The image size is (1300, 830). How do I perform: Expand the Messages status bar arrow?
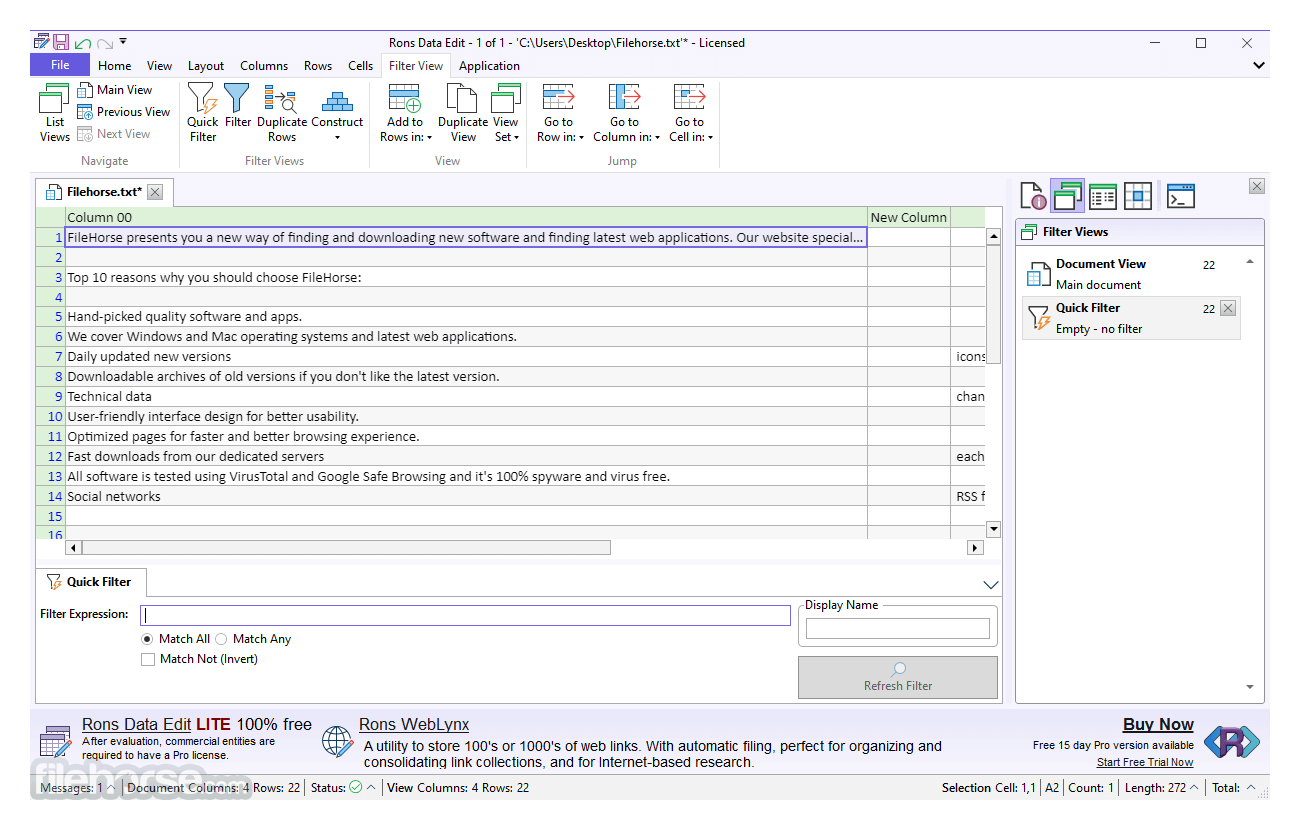[111, 788]
